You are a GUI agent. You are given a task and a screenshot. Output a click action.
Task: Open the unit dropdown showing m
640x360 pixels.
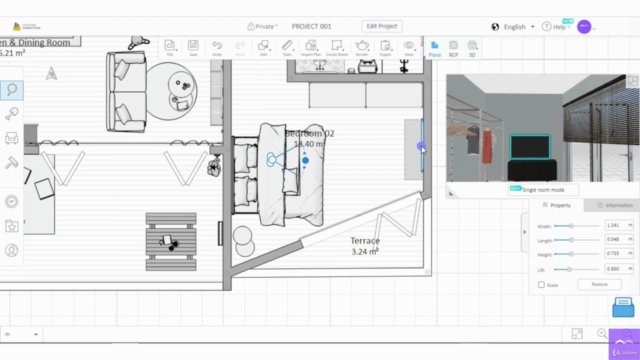coord(21,334)
